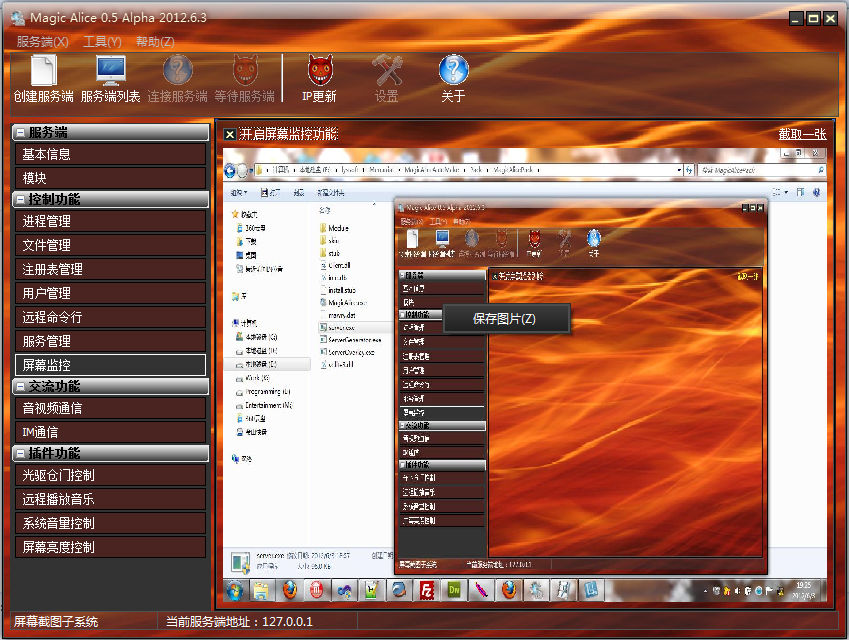
Task: Click Dreamweaver Dw icon on remote taskbar
Action: [x=454, y=590]
